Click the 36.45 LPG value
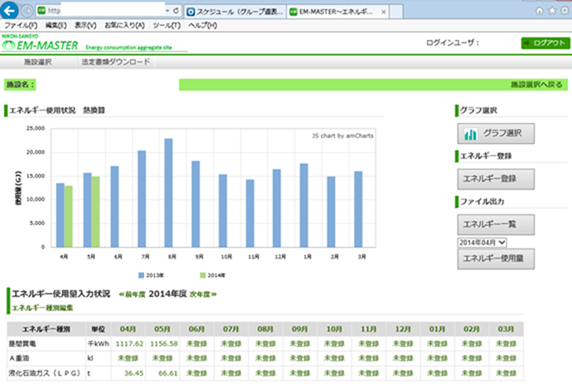572x388 pixels. (134, 373)
